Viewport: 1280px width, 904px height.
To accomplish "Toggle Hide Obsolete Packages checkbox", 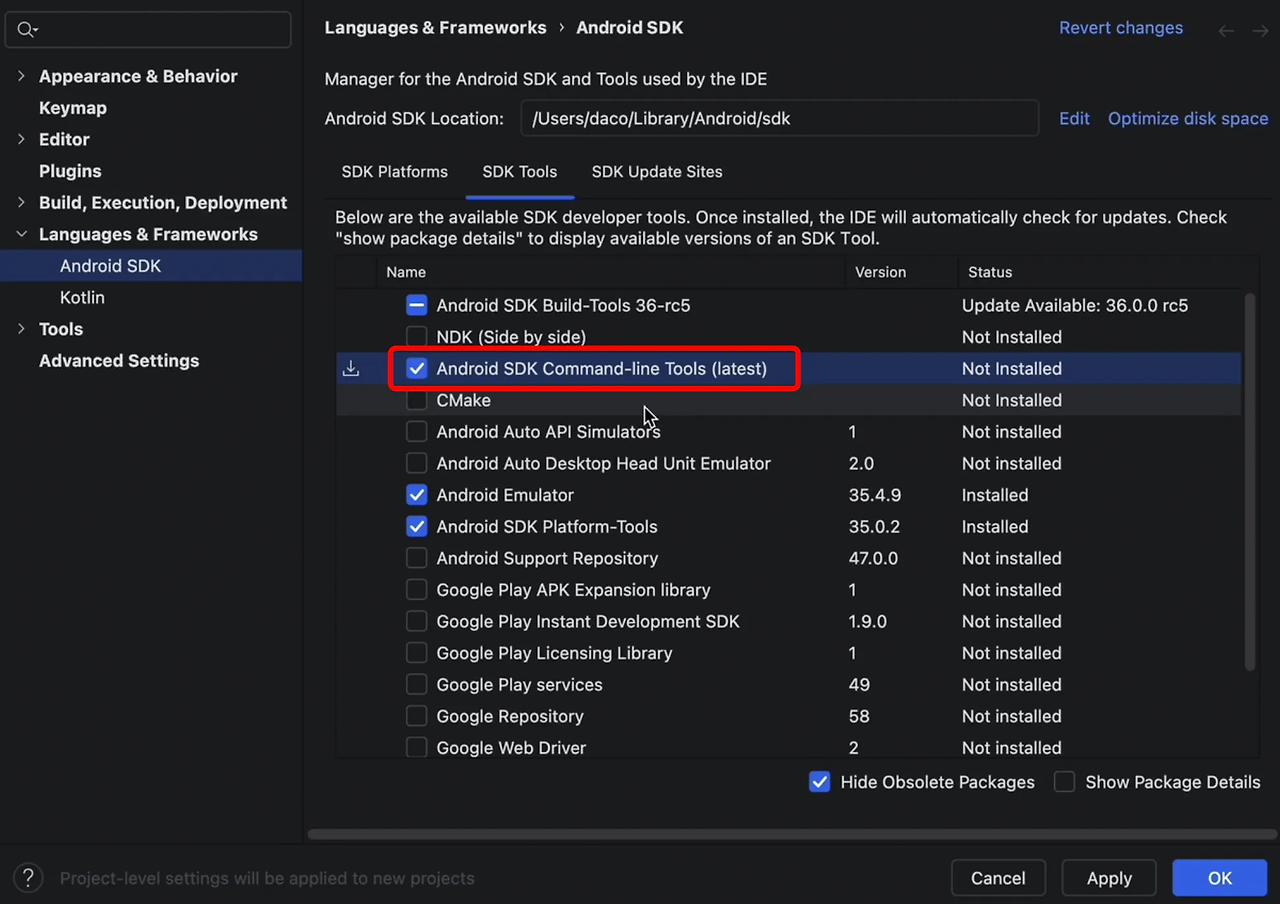I will point(820,782).
